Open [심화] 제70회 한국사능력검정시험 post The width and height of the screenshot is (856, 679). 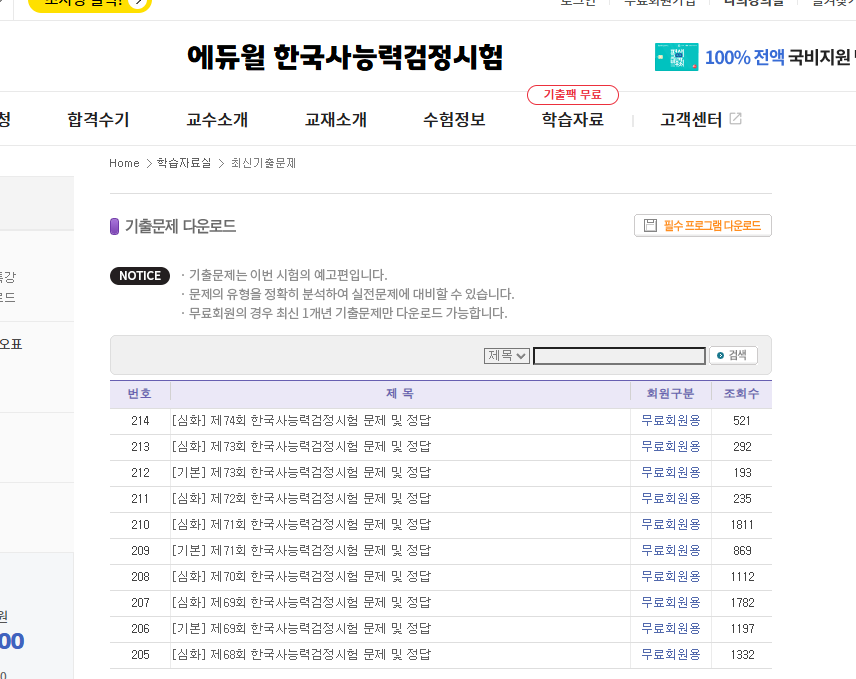pyautogui.click(x=301, y=577)
